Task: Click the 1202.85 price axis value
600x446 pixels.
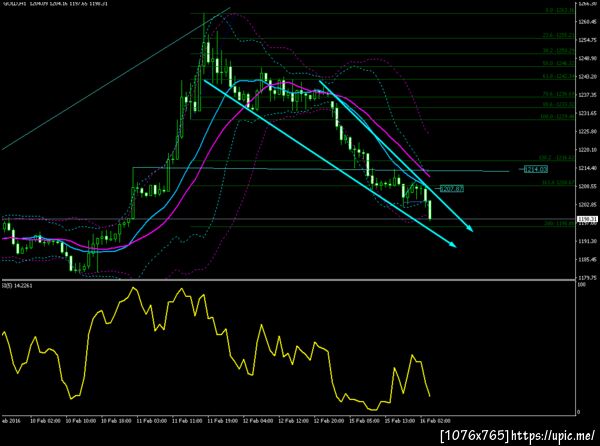Action: pos(589,205)
